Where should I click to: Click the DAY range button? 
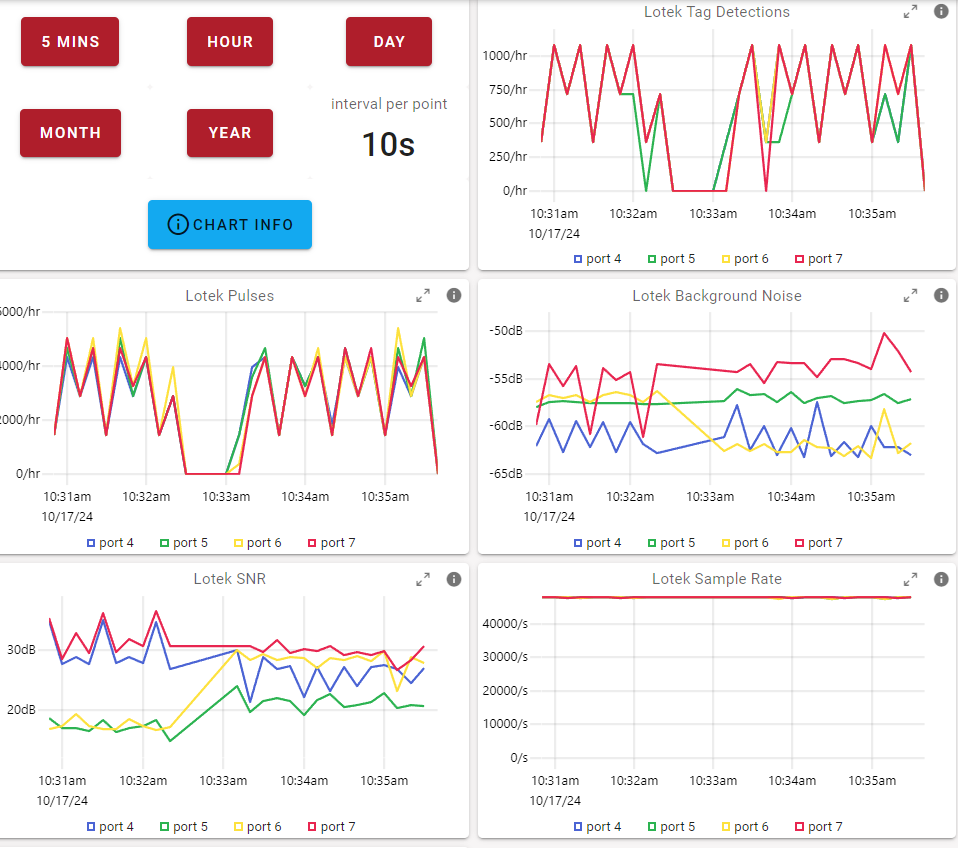point(389,42)
